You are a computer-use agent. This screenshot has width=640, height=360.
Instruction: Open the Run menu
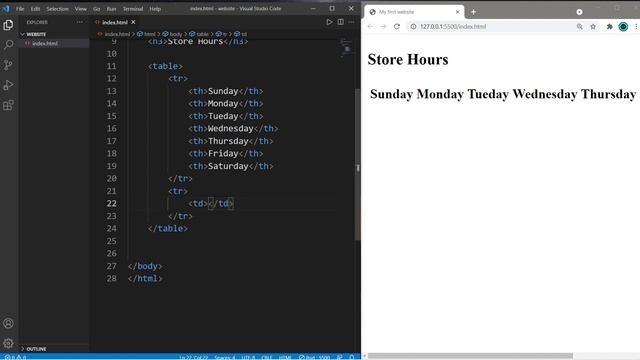(111, 9)
